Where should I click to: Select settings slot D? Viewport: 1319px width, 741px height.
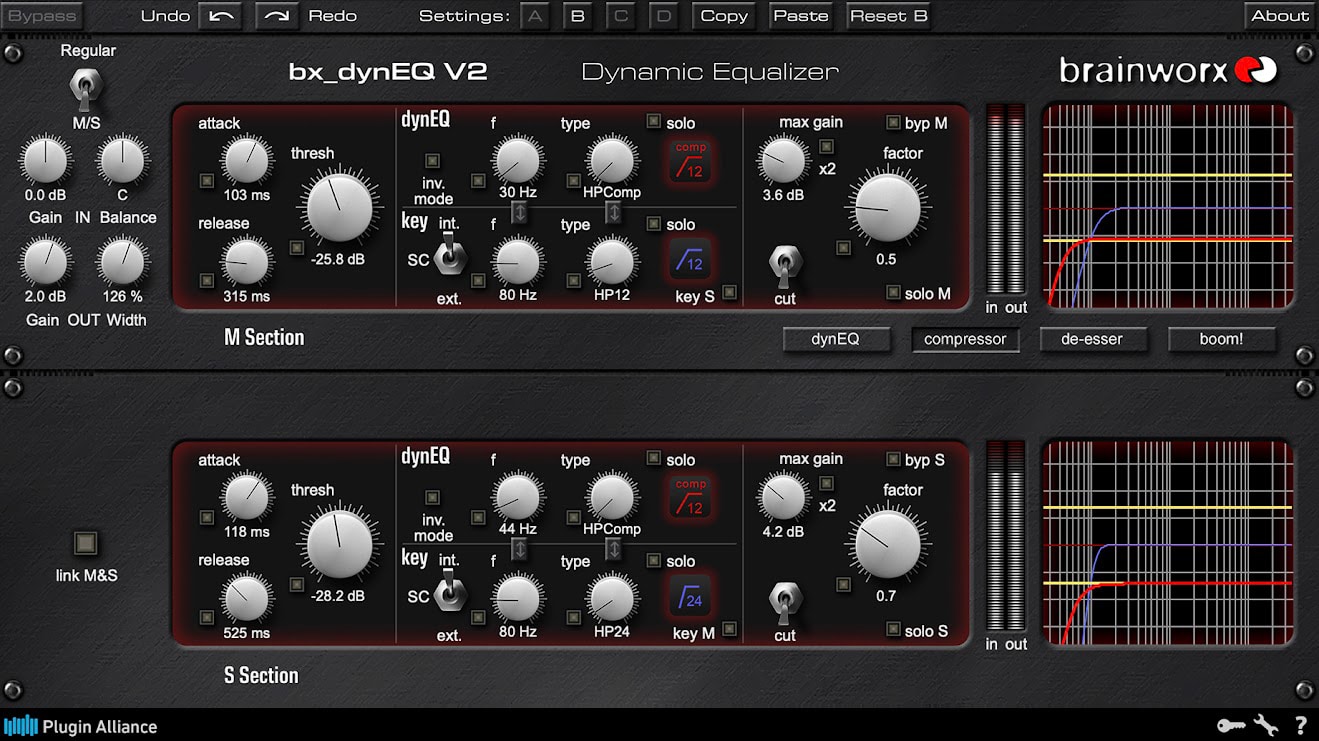tap(662, 15)
